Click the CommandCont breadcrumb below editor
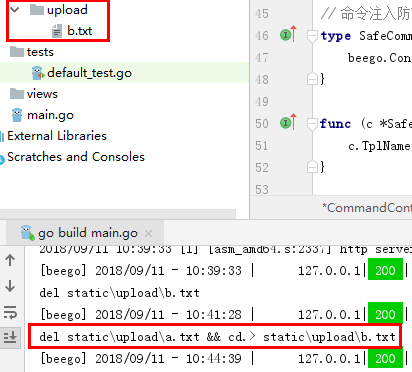 [x=367, y=208]
